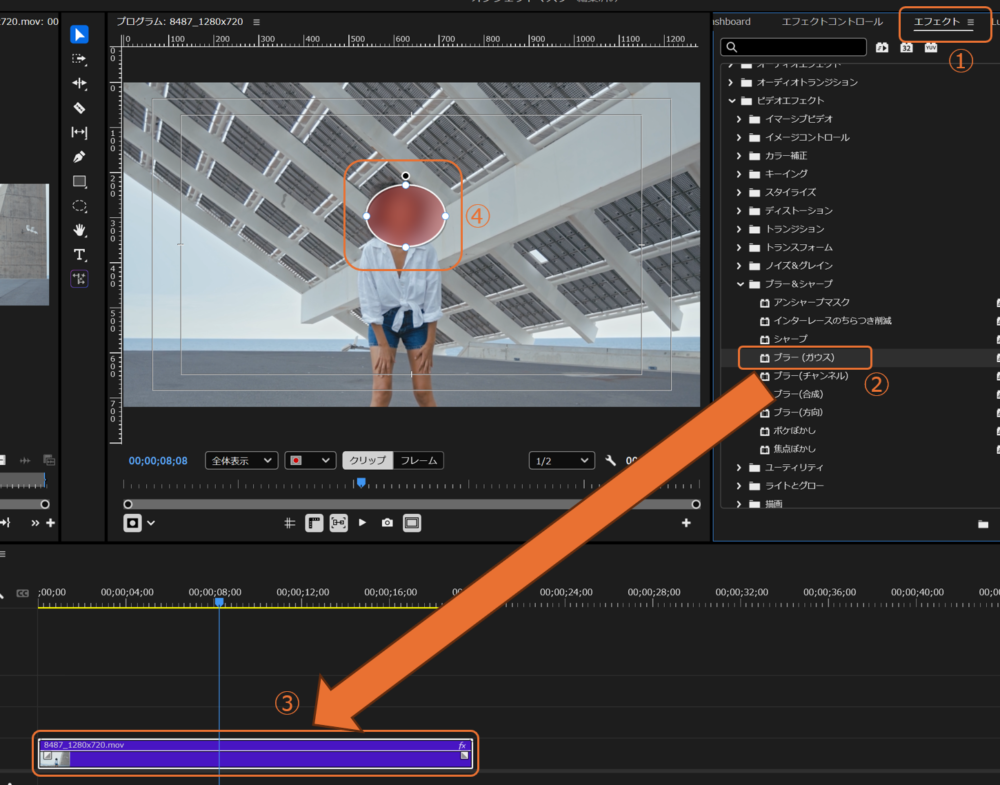
Task: Click the blurred ellipse mask on preview
Action: pyautogui.click(x=406, y=216)
